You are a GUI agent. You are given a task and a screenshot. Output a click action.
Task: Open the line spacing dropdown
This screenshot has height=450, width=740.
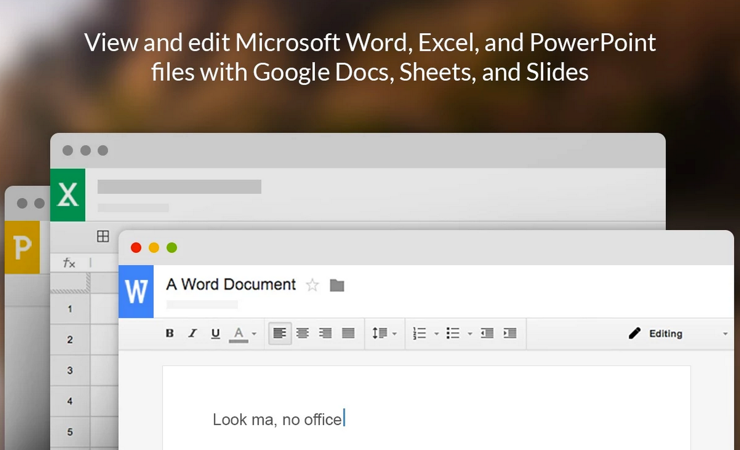[384, 333]
